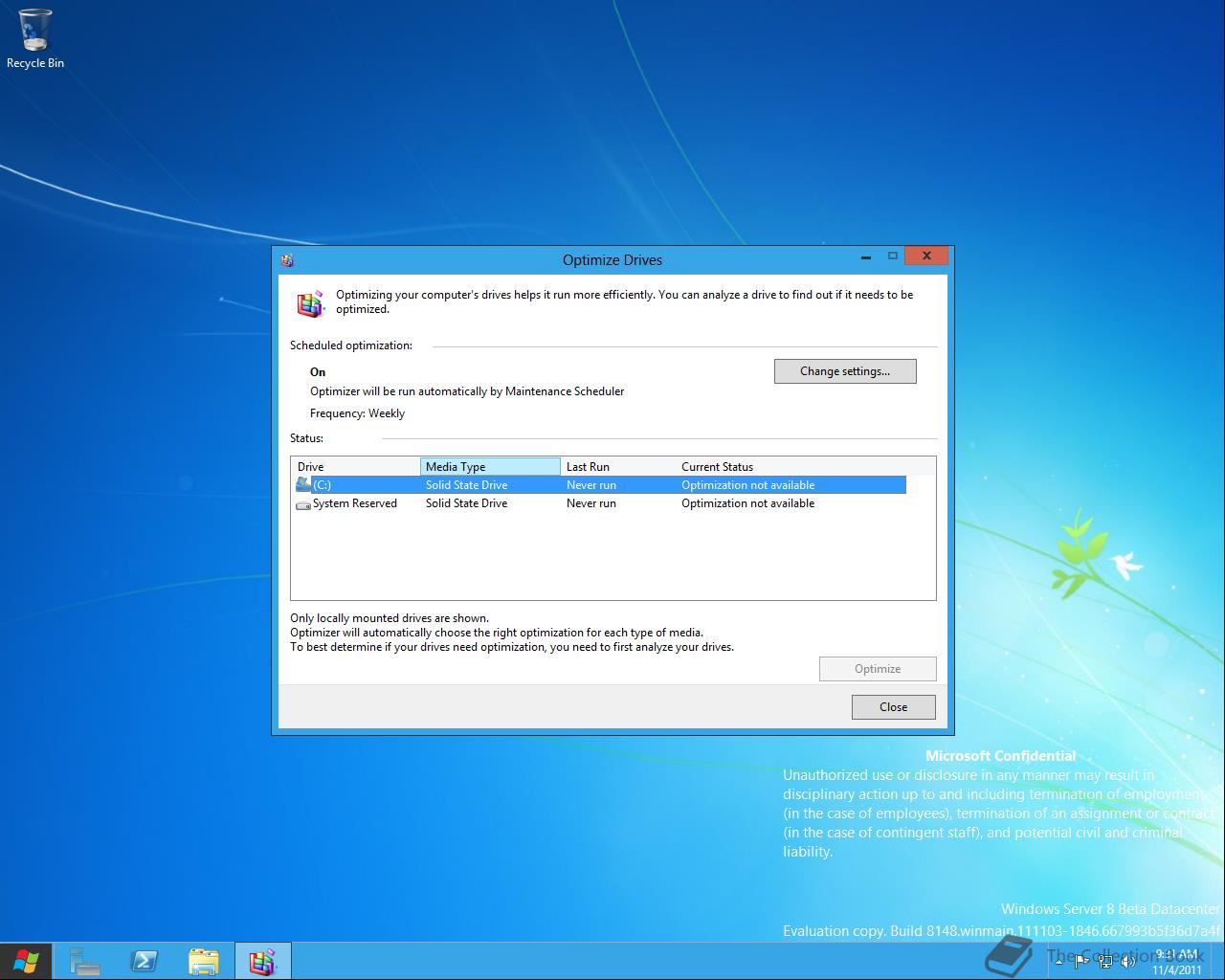The image size is (1225, 980).
Task: Click System Reserved's Never run cell
Action: pos(591,503)
